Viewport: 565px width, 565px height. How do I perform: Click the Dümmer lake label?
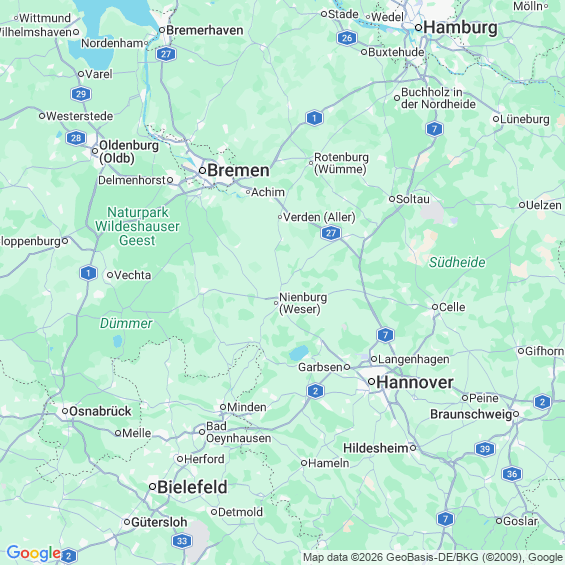point(126,323)
